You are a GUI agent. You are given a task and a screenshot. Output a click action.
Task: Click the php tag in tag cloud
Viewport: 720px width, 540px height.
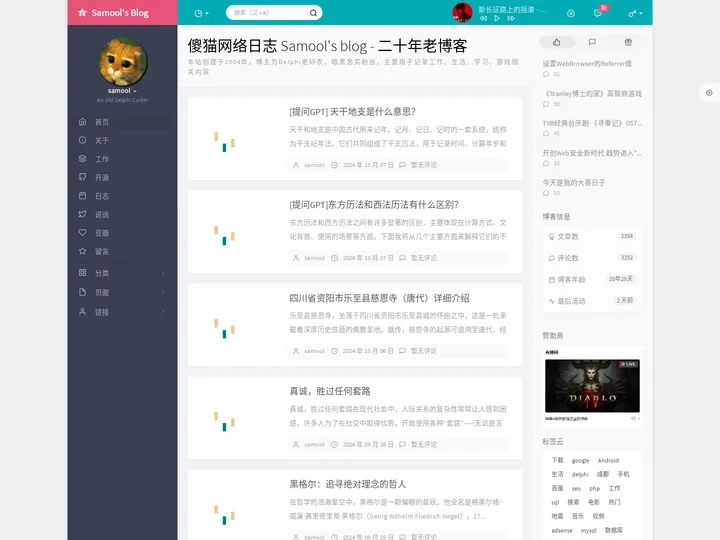click(x=595, y=489)
